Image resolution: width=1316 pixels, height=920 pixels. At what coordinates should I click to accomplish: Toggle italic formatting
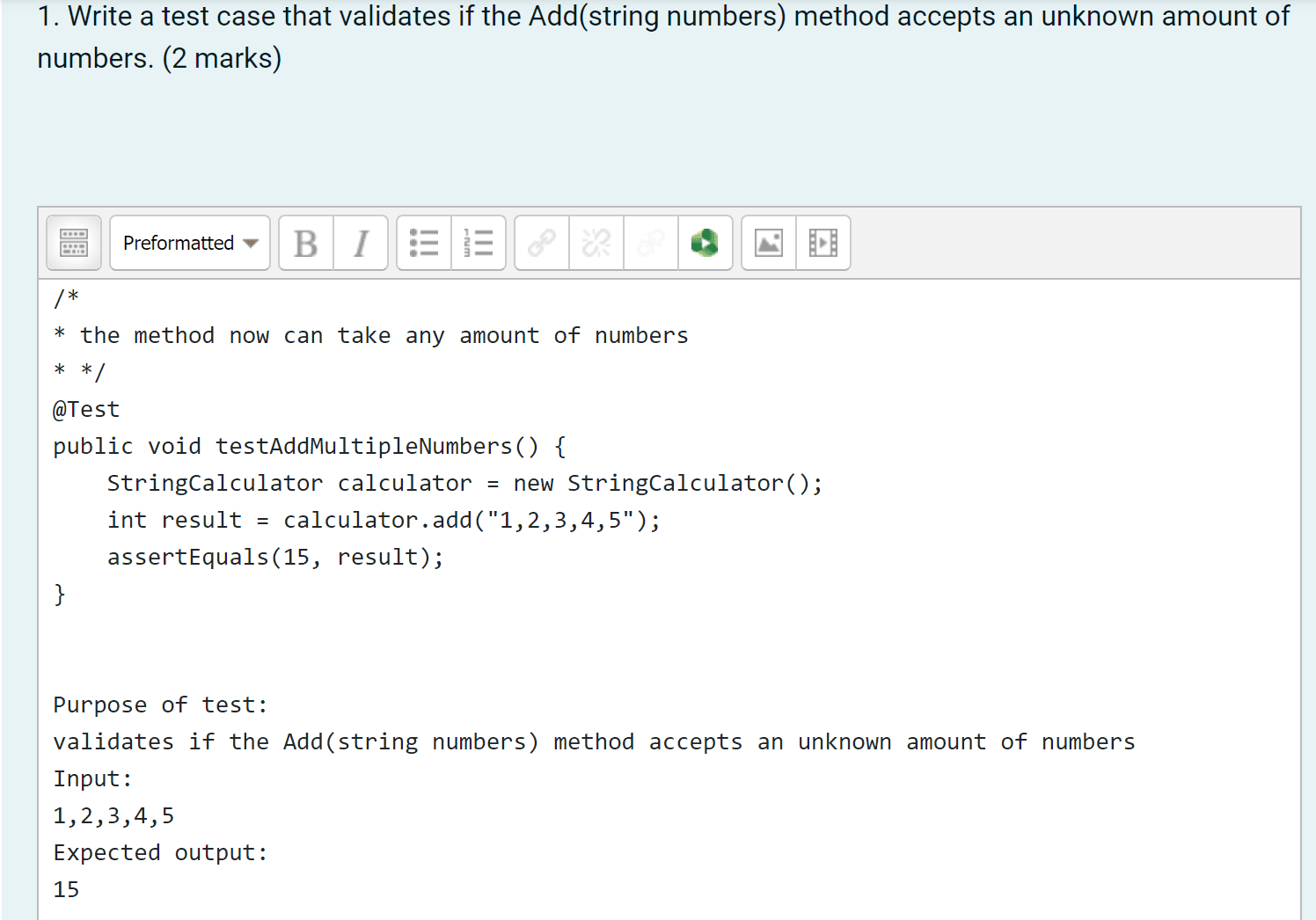pos(361,243)
